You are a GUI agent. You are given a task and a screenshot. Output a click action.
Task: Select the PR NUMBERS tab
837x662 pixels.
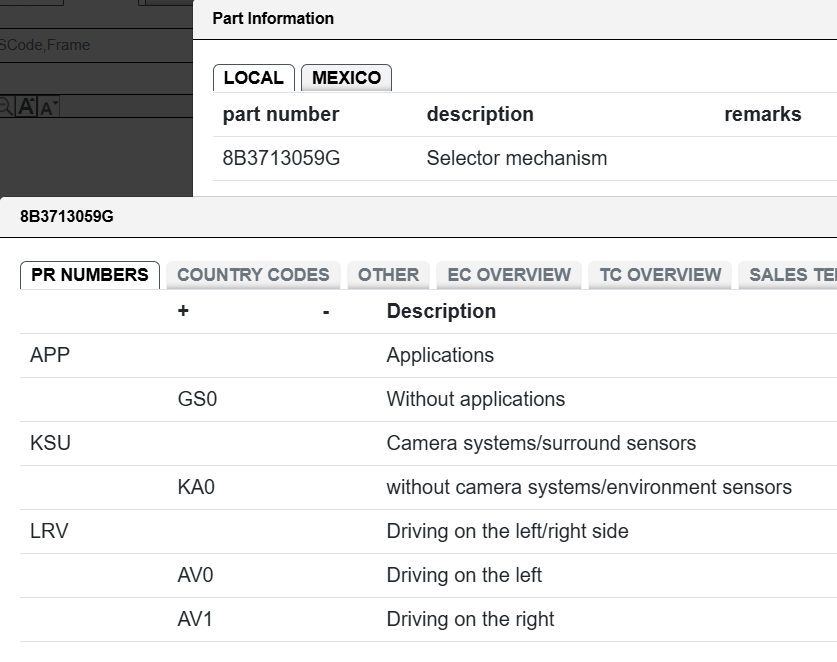tap(90, 275)
